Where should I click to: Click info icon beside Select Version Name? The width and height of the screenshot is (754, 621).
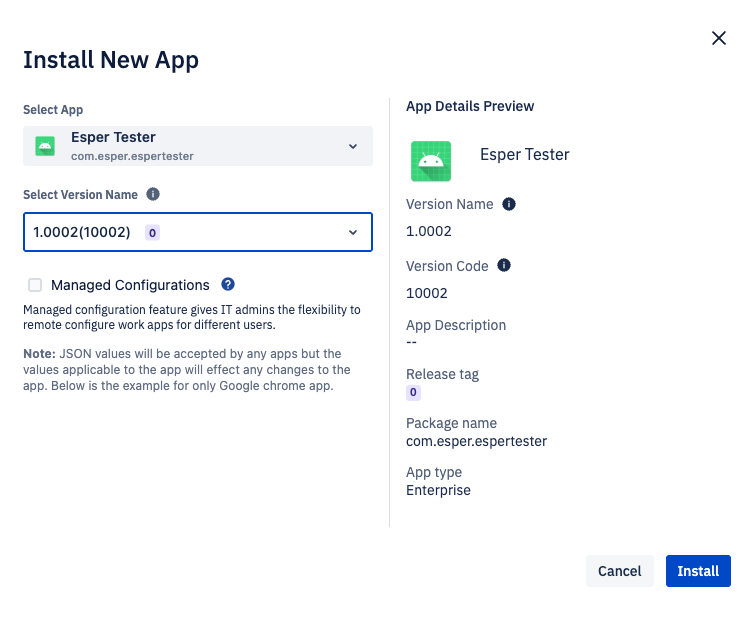[x=153, y=194]
